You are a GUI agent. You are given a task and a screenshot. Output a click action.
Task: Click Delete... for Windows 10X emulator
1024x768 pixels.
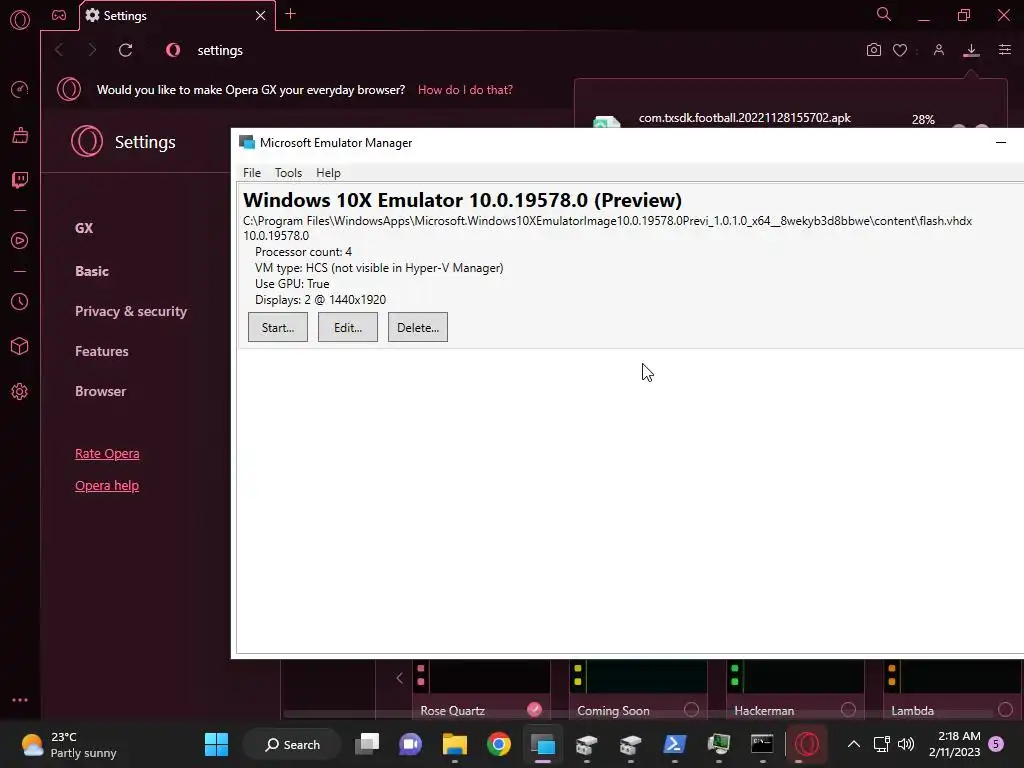417,327
